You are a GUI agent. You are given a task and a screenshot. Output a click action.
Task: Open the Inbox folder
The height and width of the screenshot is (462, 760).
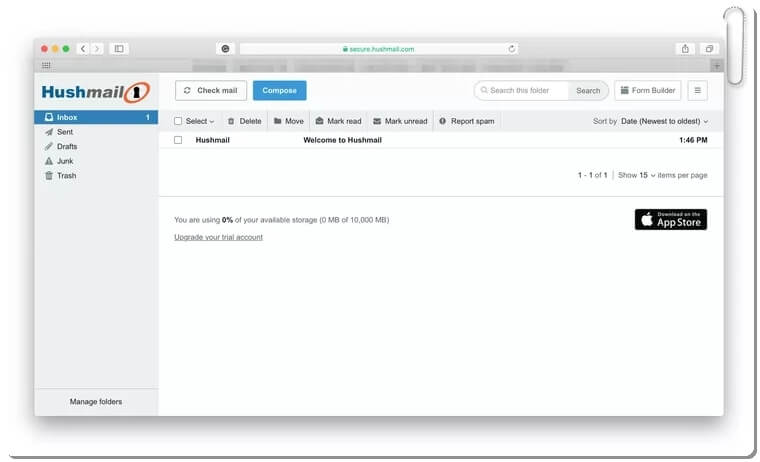click(96, 117)
